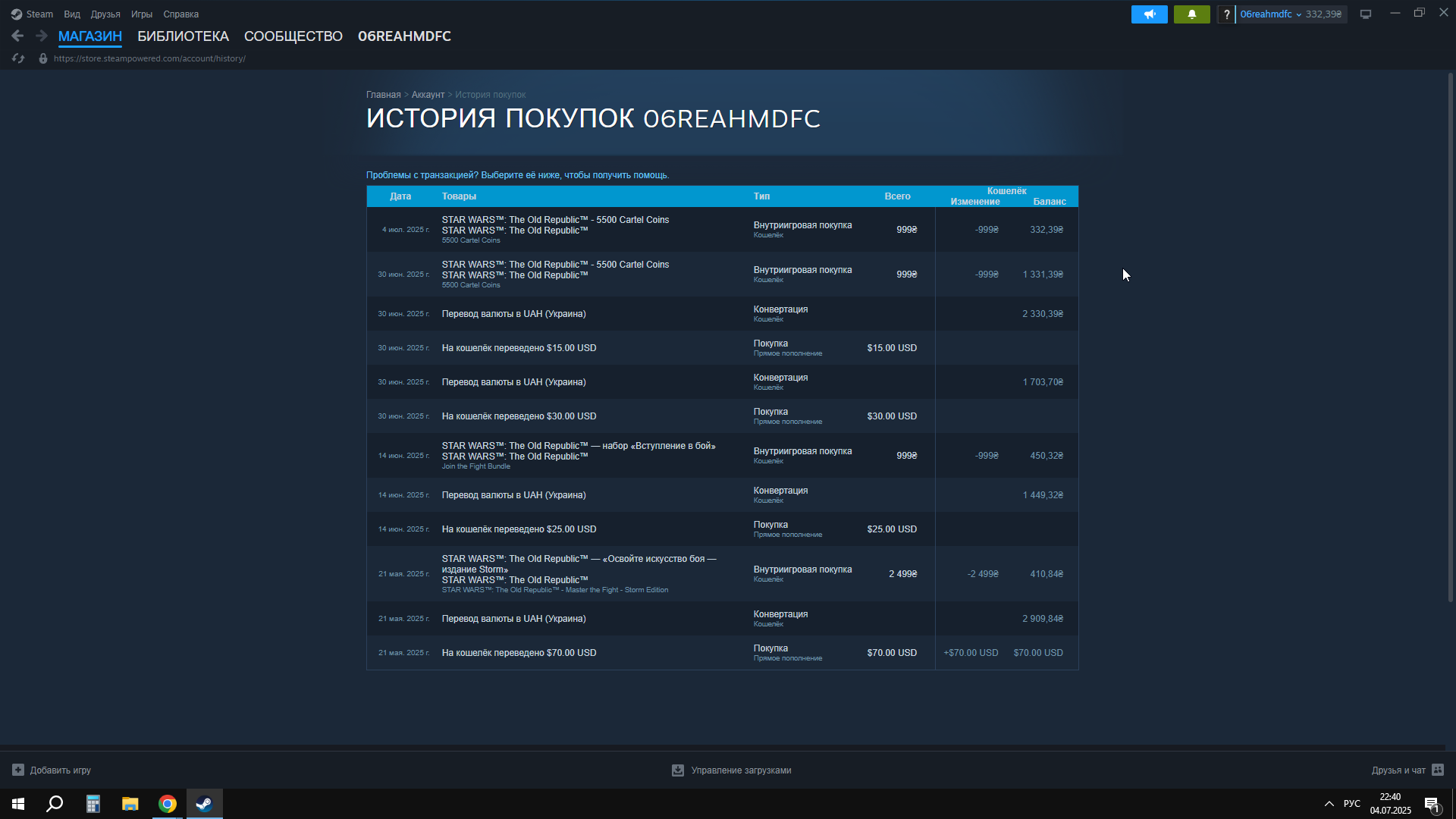Select conversion row with balance 1 703,70₴
The height and width of the screenshot is (819, 1456).
(x=722, y=381)
